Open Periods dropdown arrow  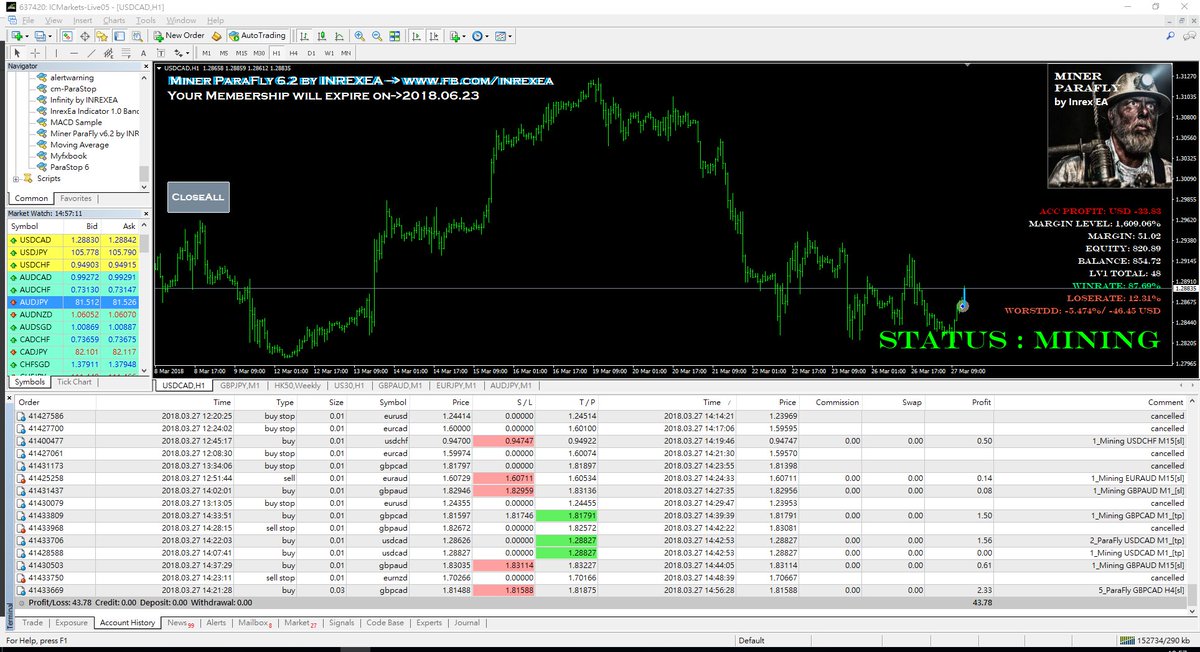pyautogui.click(x=487, y=35)
